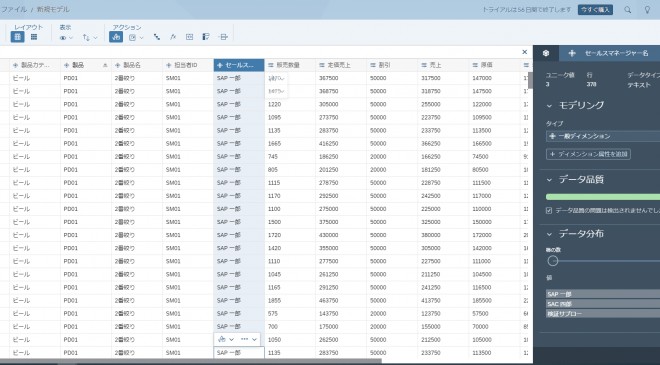Click the transform action icon under アクション
Image resolution: width=660 pixels, height=365 pixels.
pos(116,37)
